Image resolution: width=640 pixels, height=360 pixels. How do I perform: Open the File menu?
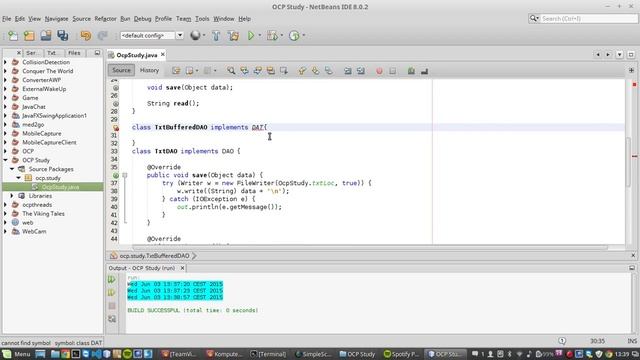(7, 19)
